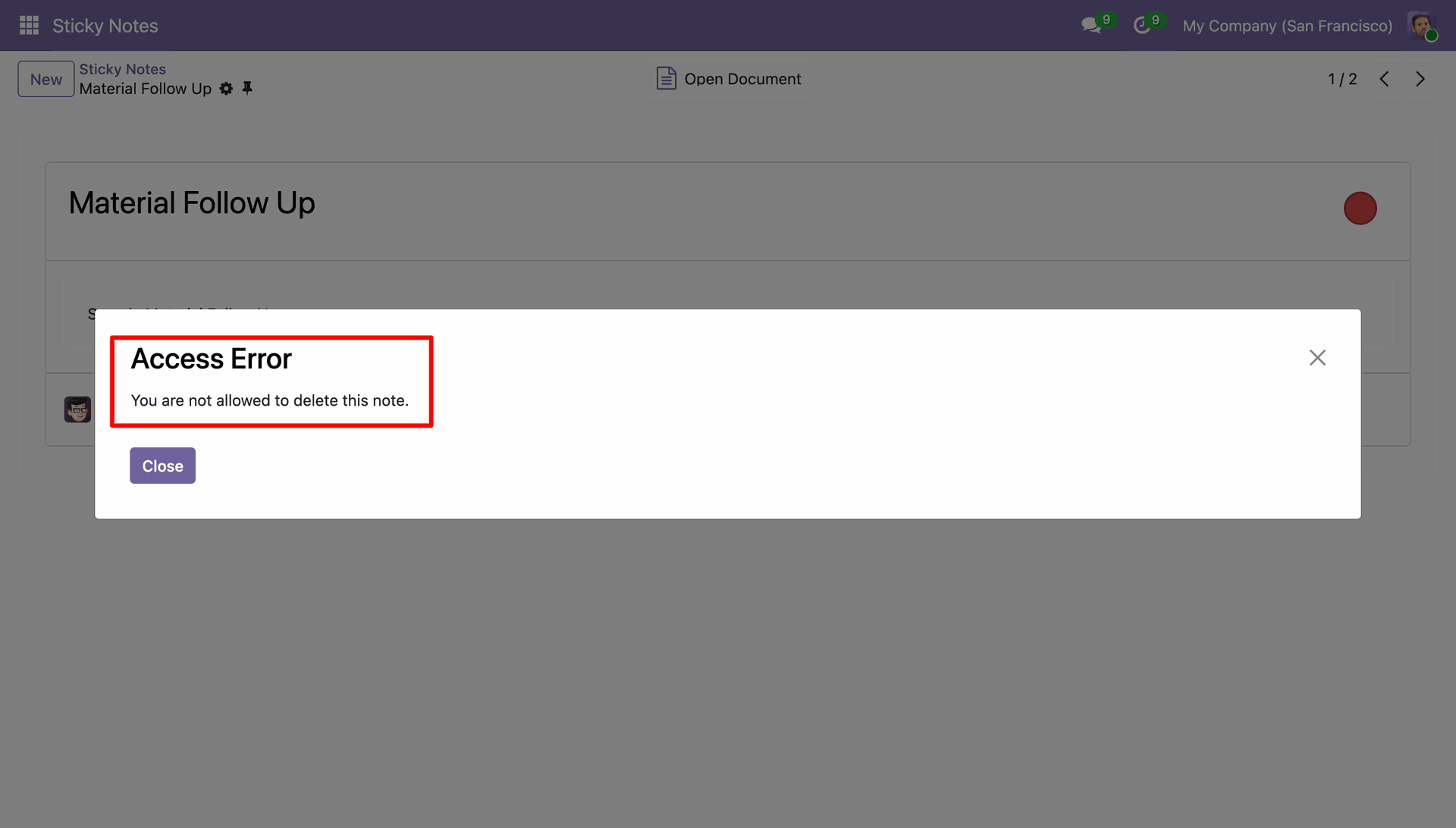This screenshot has width=1456, height=828.
Task: Go to previous record arrow
Action: click(x=1384, y=79)
